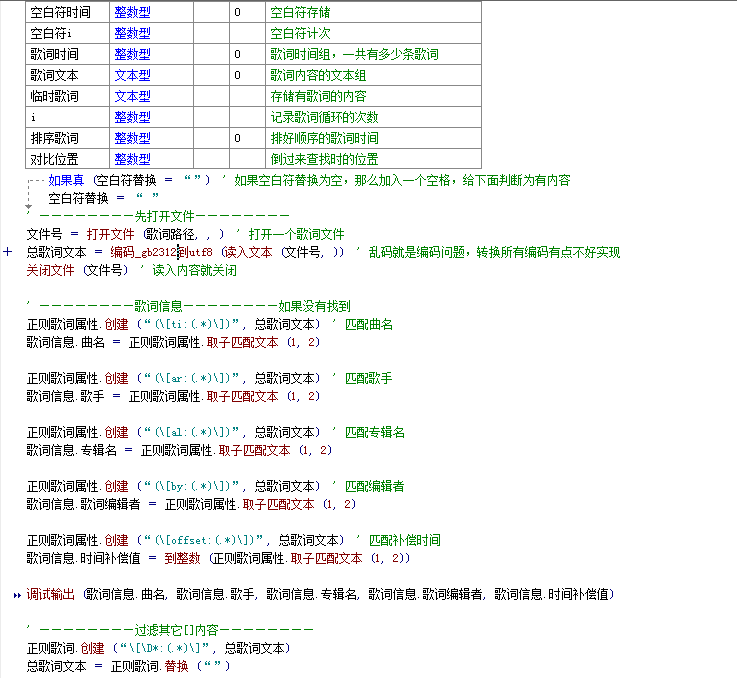This screenshot has width=737, height=678.
Task: Click the 歌词信息 comment separator line
Action: [189, 307]
